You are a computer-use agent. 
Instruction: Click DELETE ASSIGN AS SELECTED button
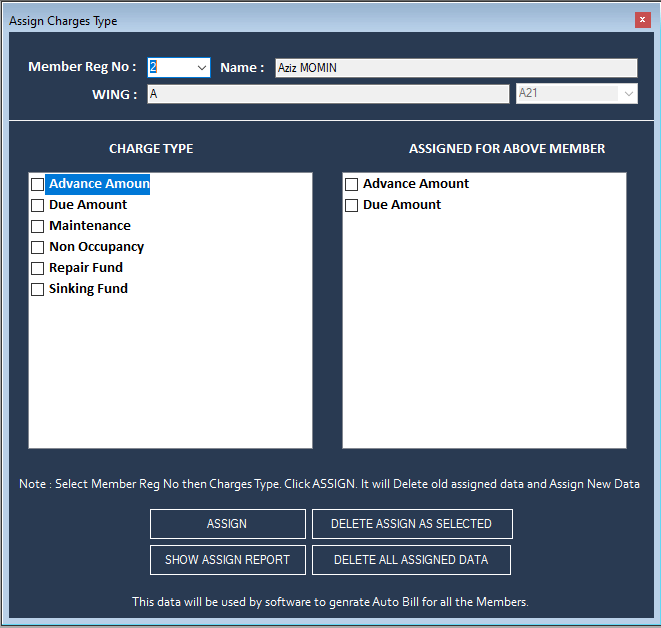tap(412, 524)
